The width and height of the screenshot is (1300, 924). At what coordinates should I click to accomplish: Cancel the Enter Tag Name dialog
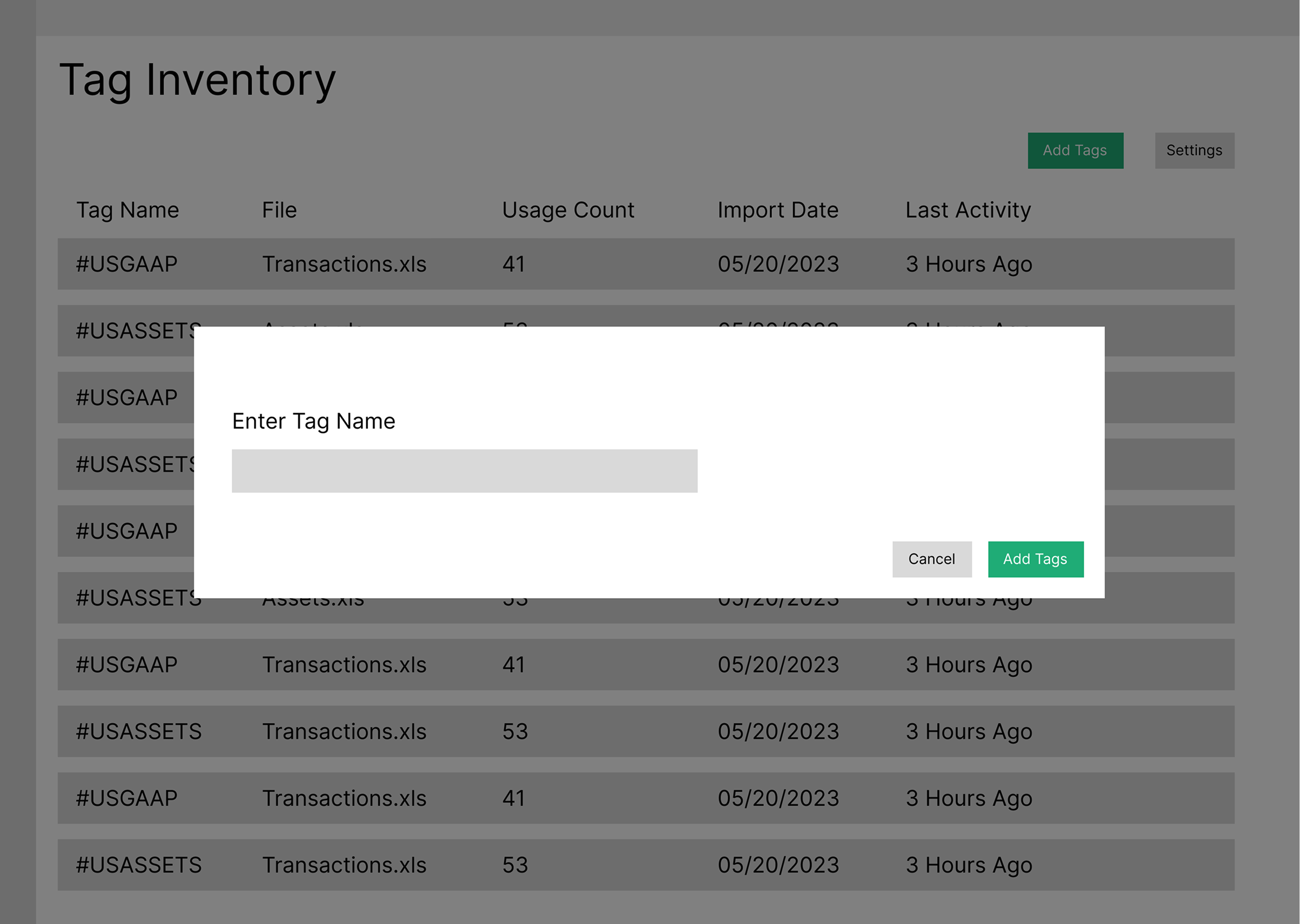pos(932,559)
